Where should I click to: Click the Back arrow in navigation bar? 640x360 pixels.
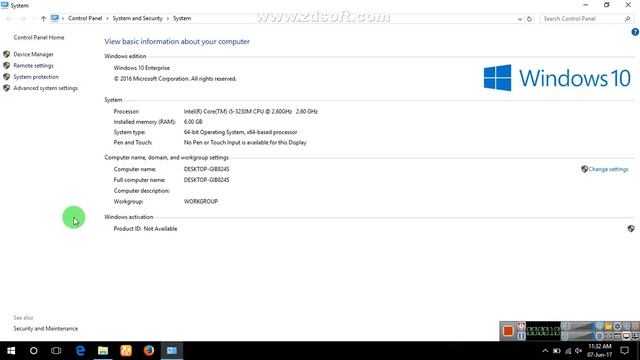9,18
